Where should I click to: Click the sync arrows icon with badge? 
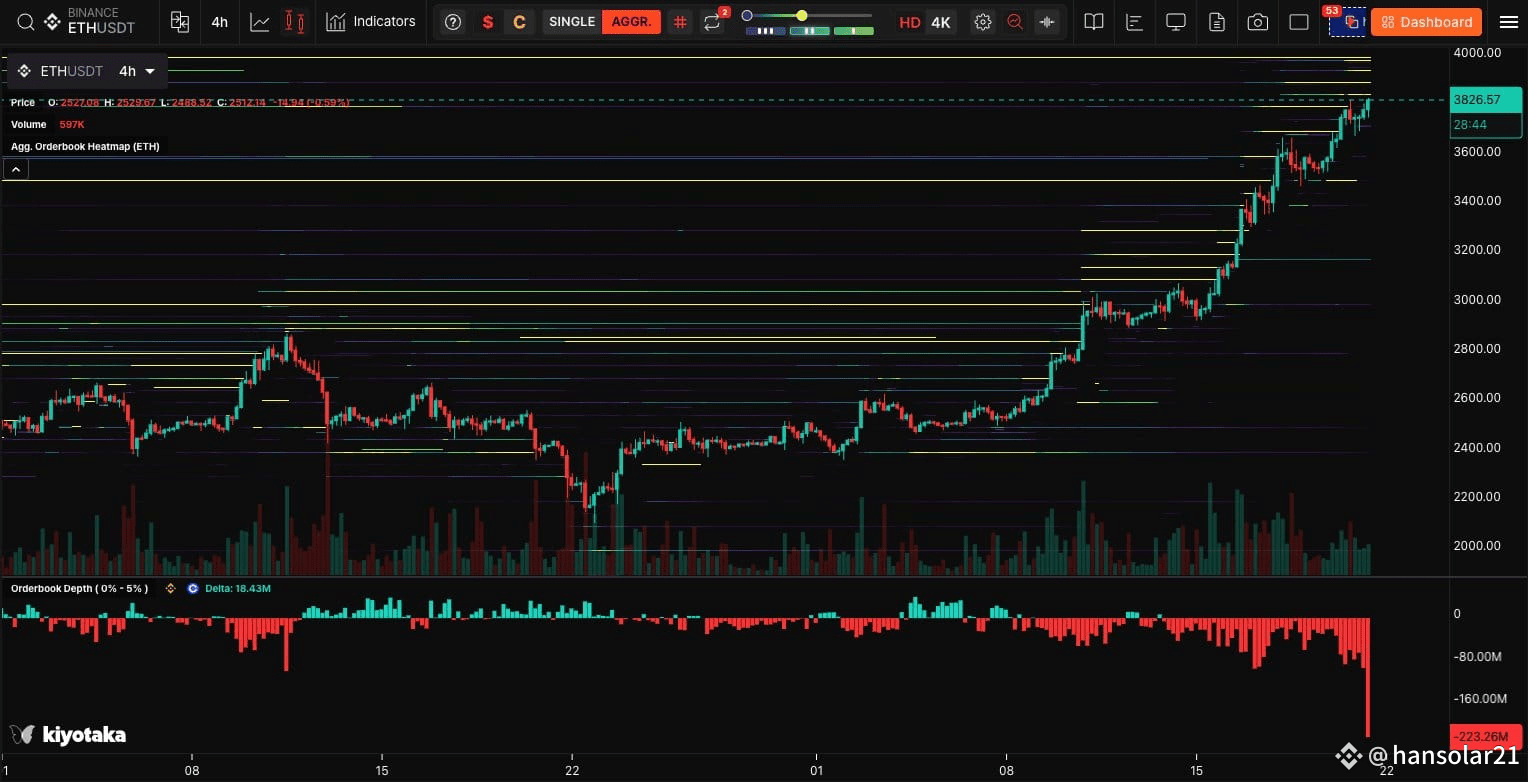coord(713,22)
